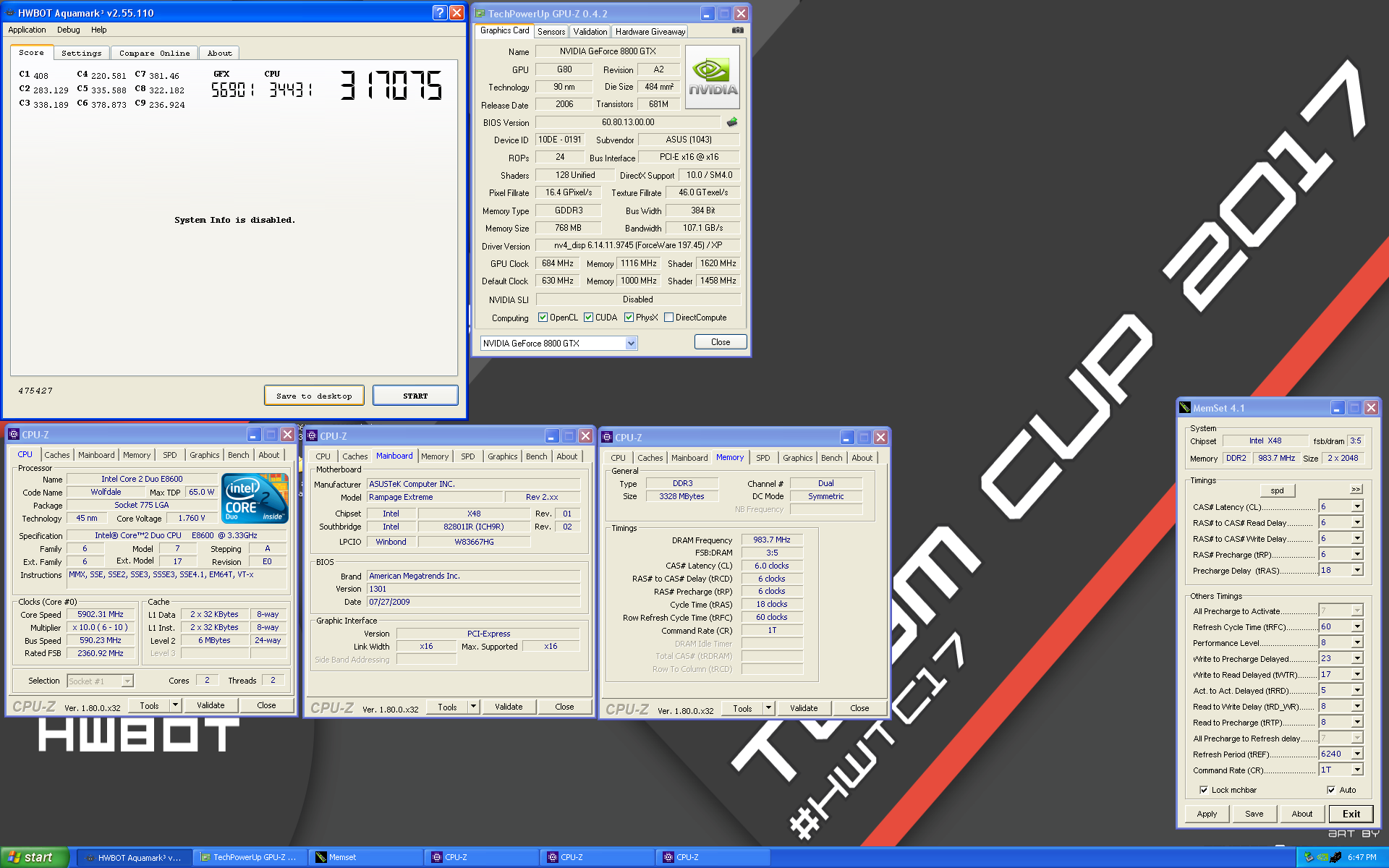Open the Performance Level dropdown

1357,642
